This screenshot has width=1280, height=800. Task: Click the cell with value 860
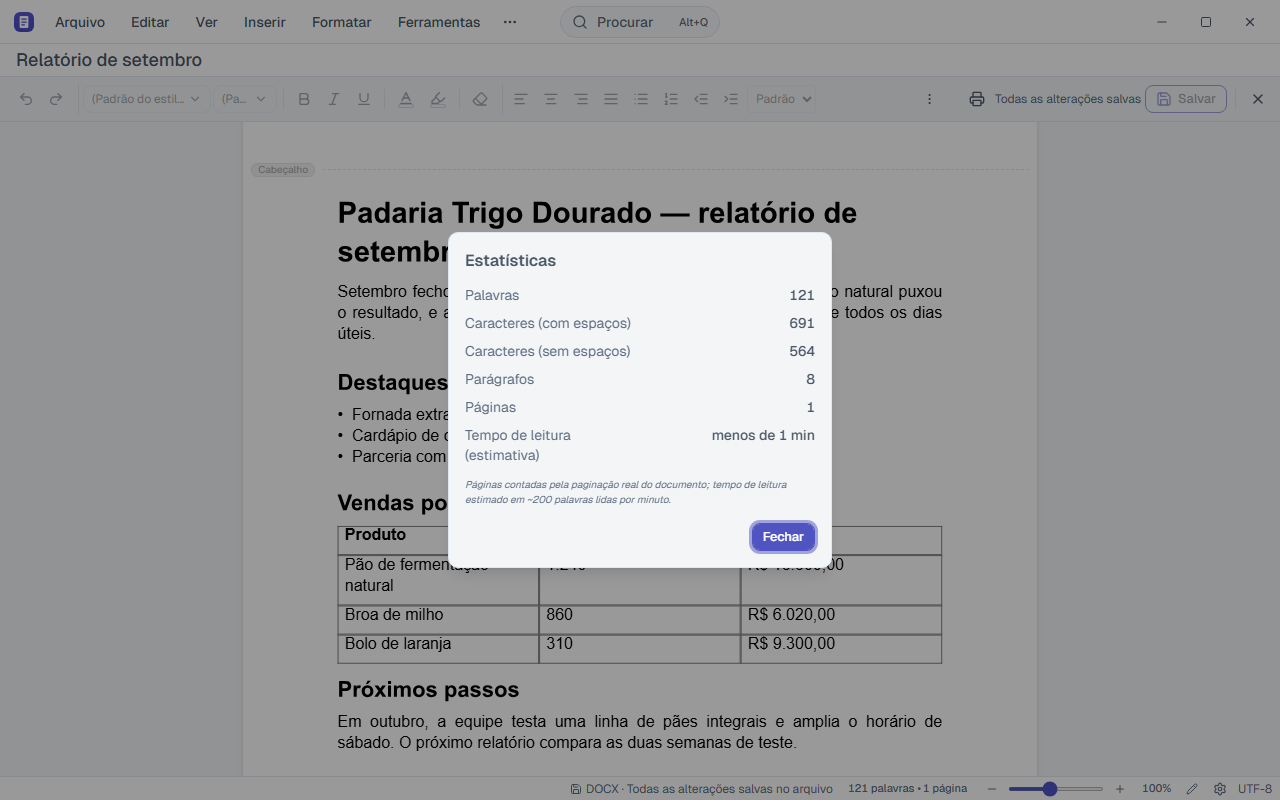(x=640, y=619)
